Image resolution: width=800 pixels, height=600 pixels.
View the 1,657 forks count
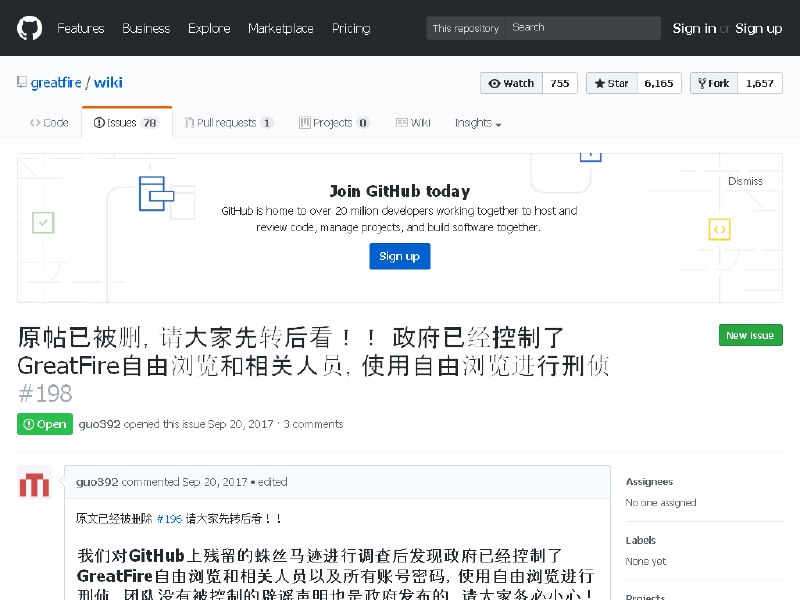click(x=760, y=83)
